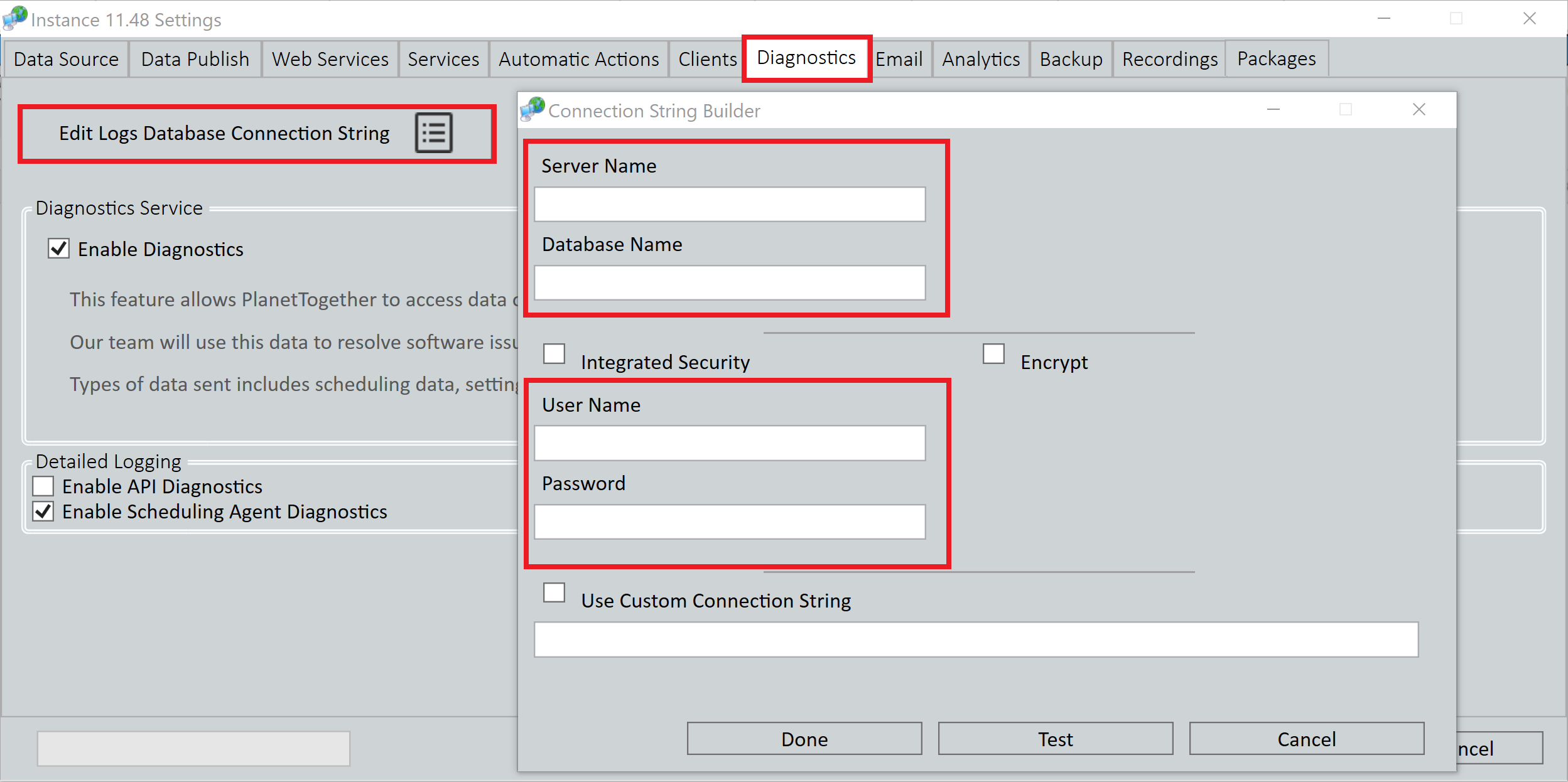Open the Clients tab
Viewport: 1568px width, 782px height.
[707, 59]
